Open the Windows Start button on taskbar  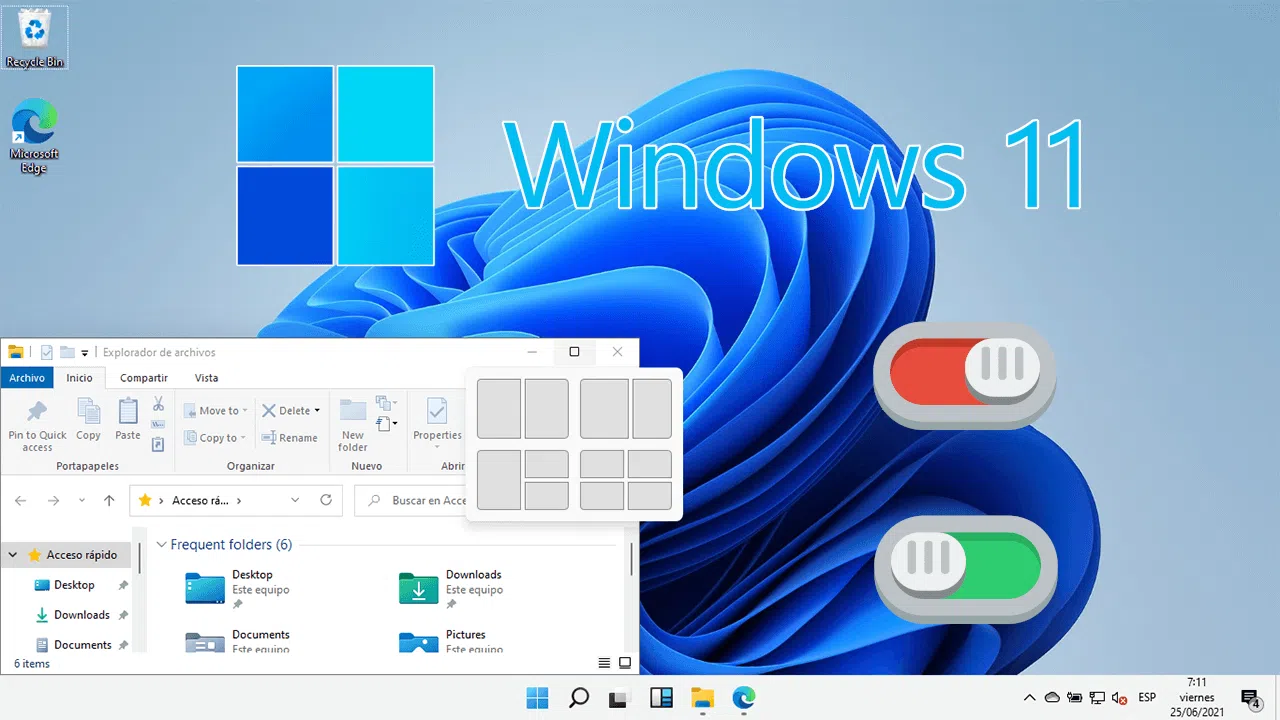coord(537,698)
